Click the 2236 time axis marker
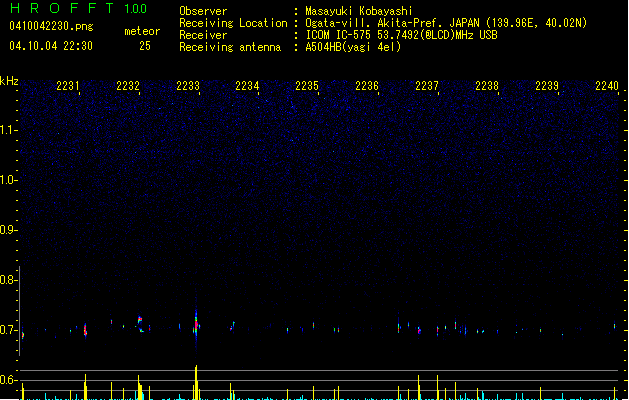The image size is (629, 400). click(x=367, y=86)
